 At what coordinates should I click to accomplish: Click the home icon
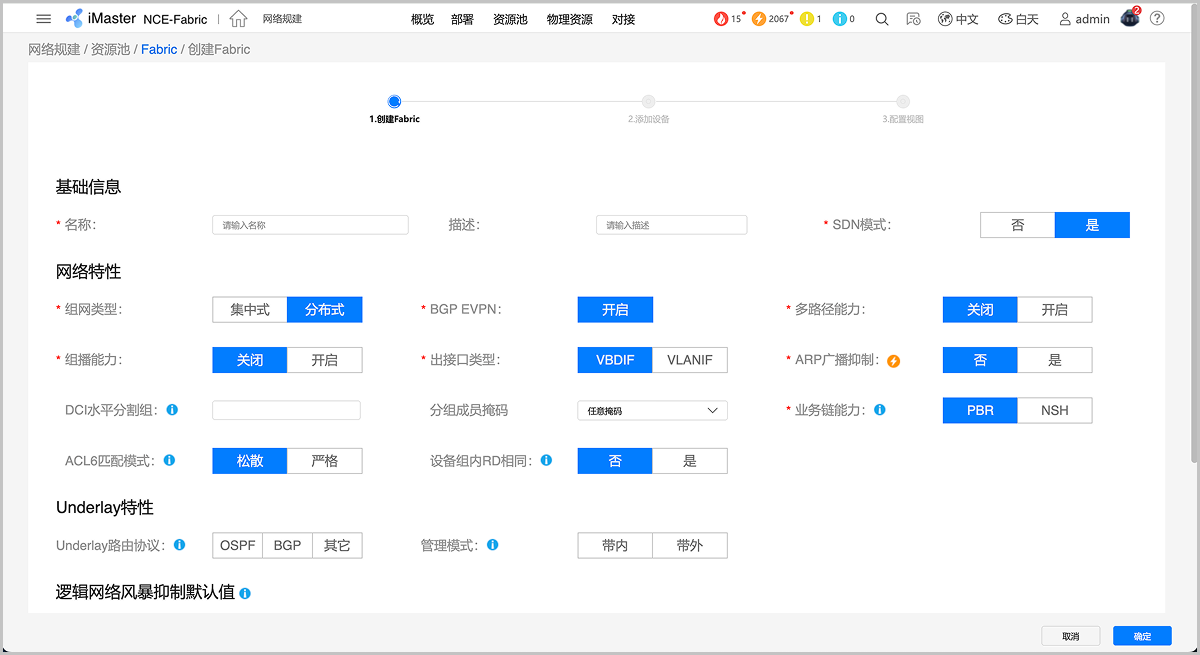click(238, 19)
